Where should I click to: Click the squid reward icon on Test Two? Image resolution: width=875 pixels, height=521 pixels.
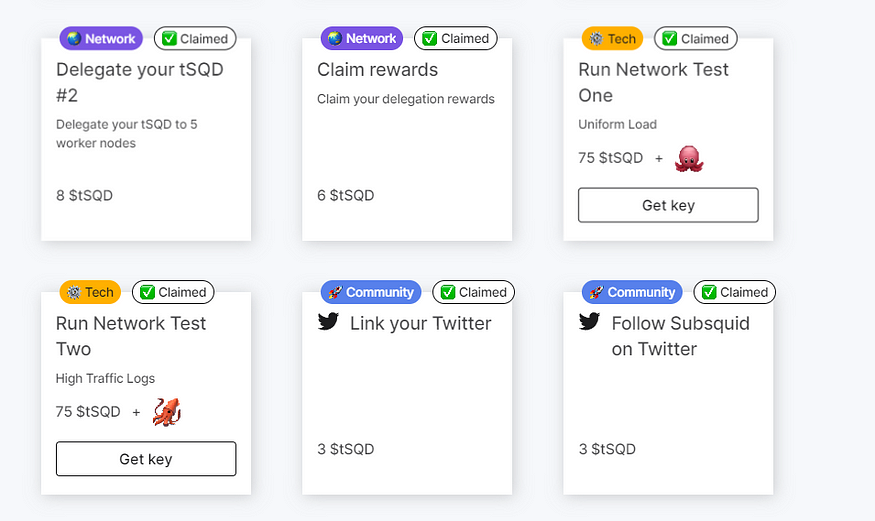167,412
